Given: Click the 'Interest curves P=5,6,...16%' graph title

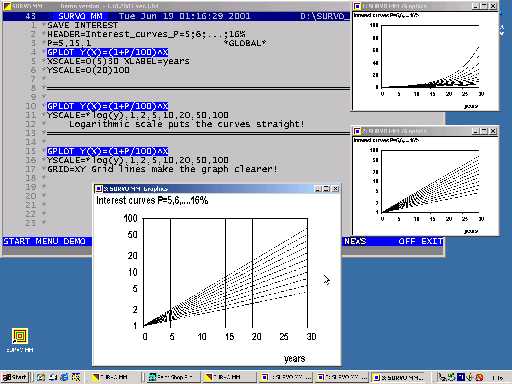Looking at the screenshot, I should (152, 200).
